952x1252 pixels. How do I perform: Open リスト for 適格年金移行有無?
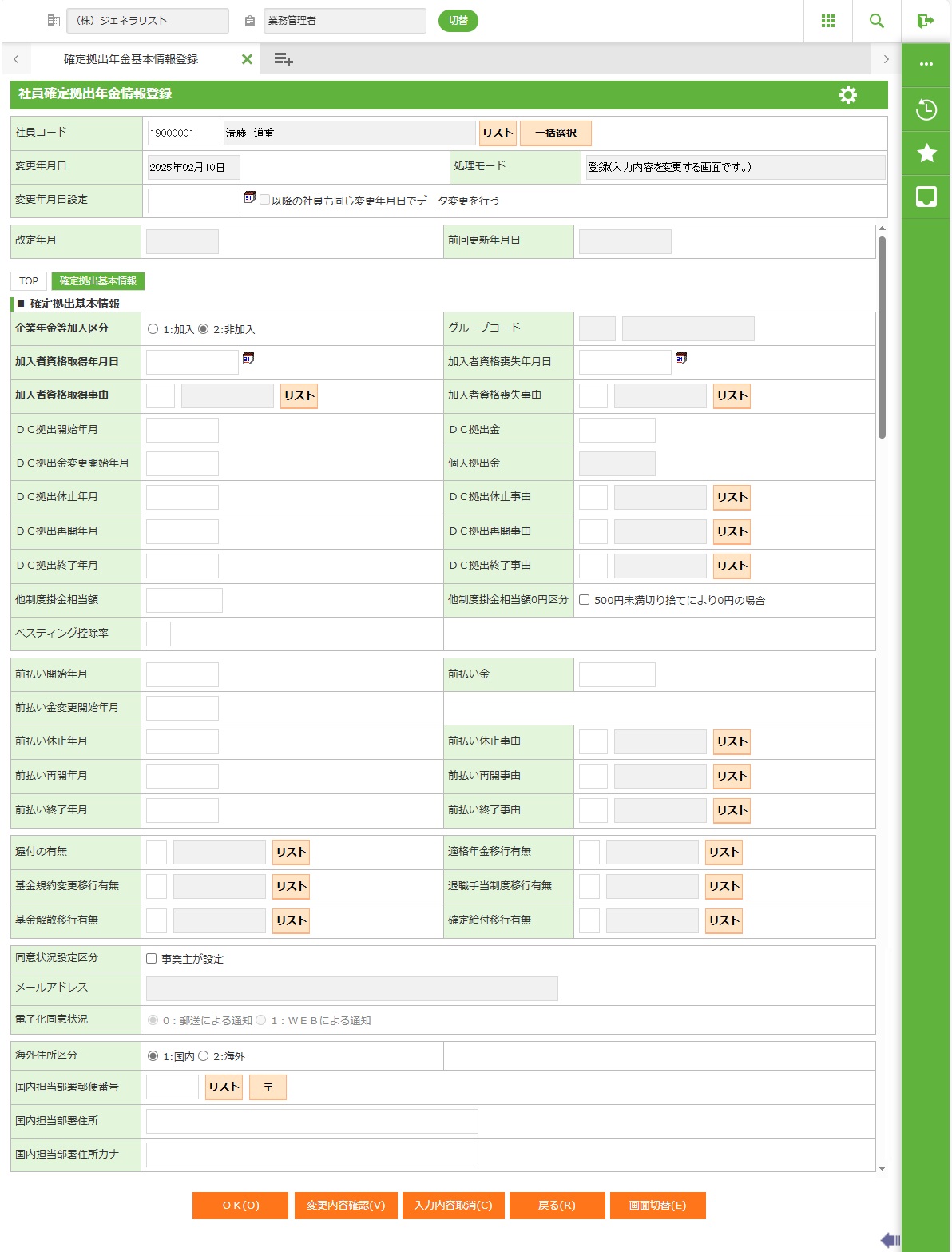(x=724, y=853)
